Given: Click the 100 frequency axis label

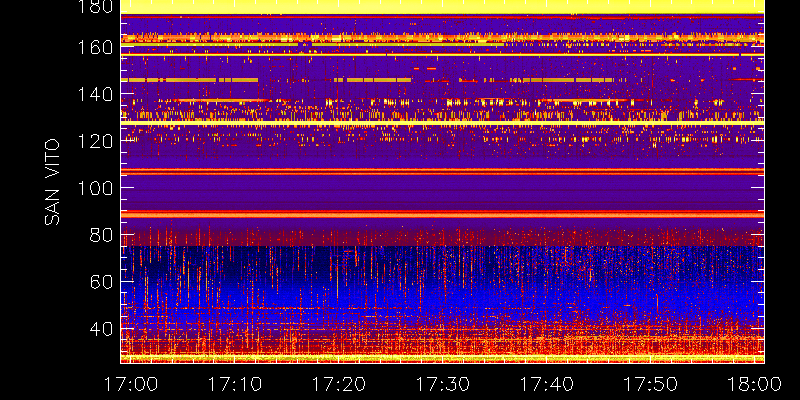Looking at the screenshot, I should click(x=95, y=188).
